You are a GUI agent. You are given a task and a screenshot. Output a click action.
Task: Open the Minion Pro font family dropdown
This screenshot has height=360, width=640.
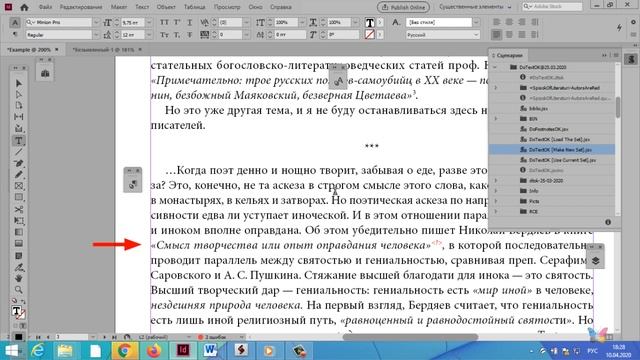[x=96, y=22]
